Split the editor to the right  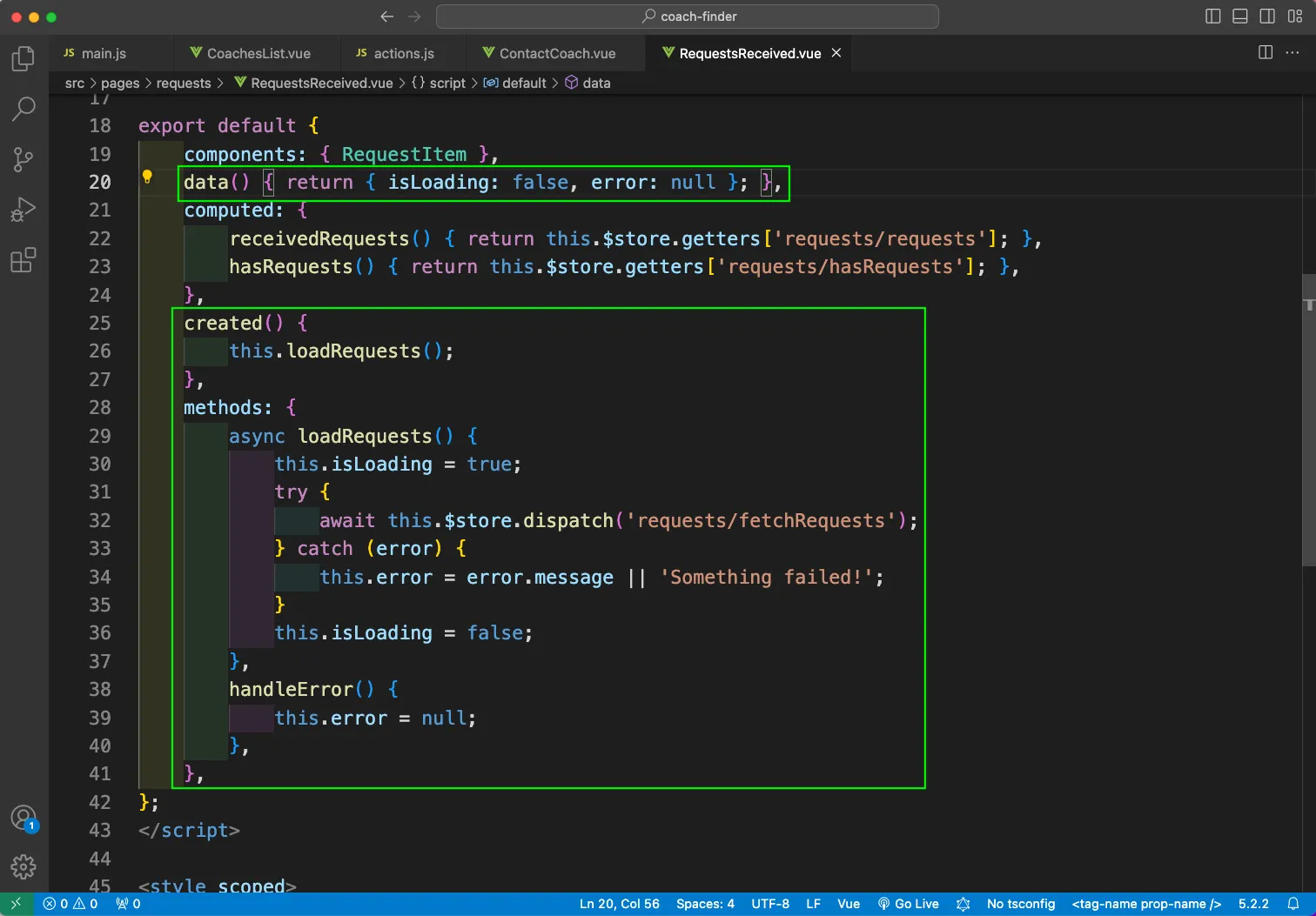[1266, 53]
